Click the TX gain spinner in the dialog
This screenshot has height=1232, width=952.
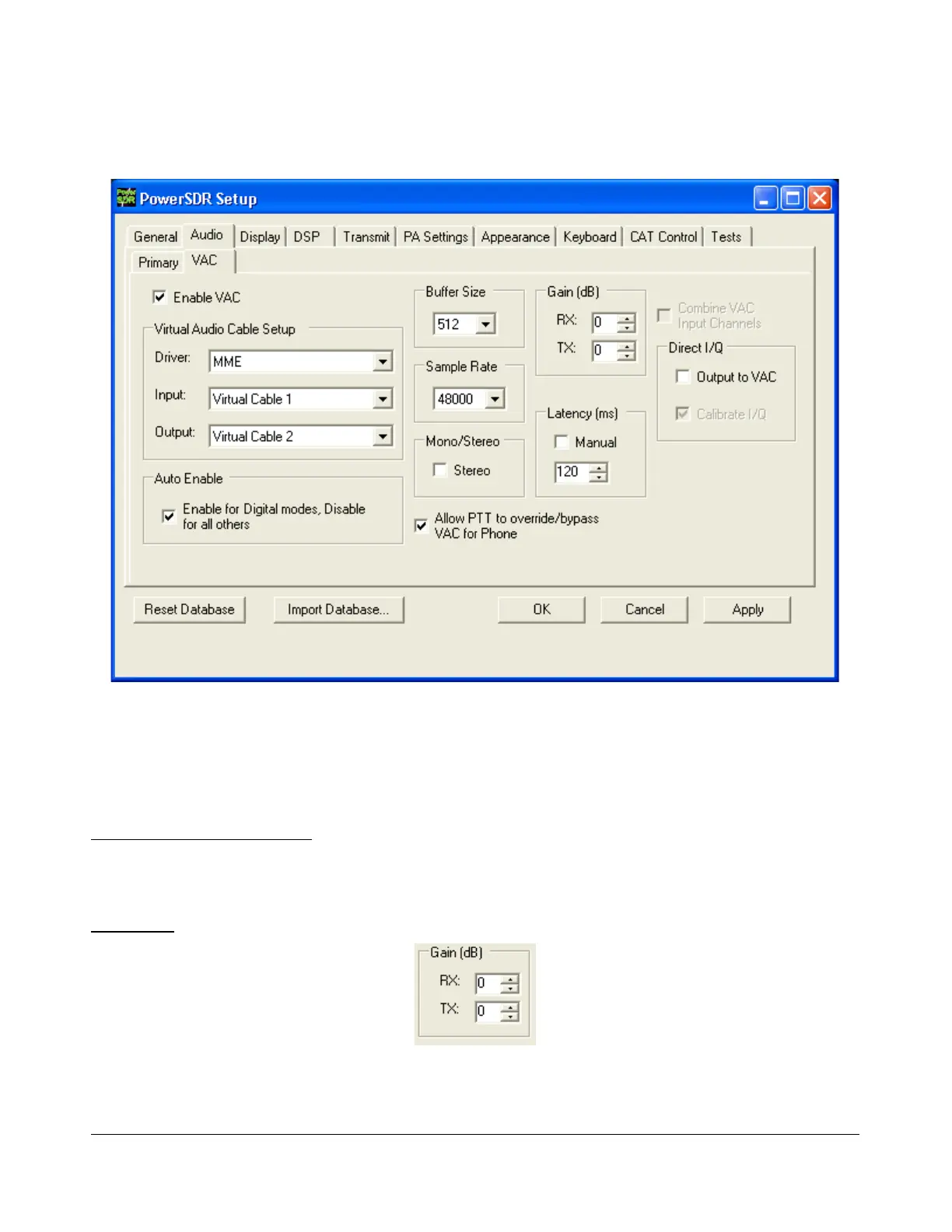point(627,351)
